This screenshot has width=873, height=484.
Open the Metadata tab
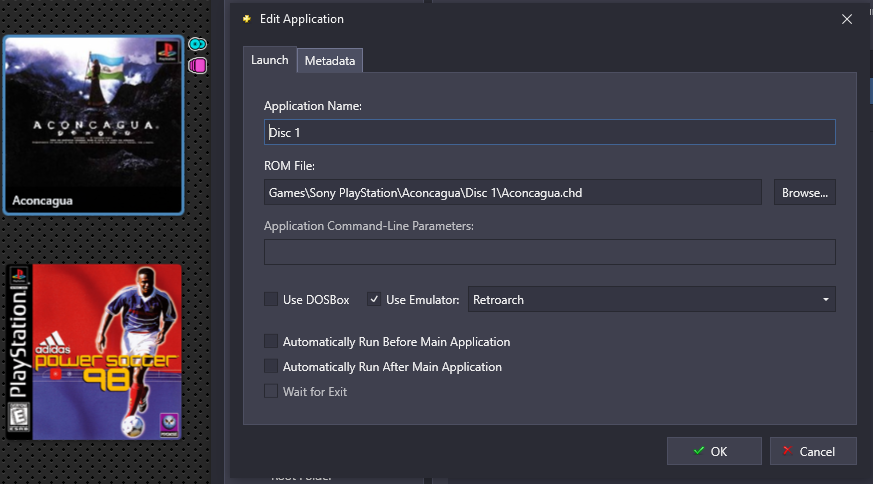(330, 61)
